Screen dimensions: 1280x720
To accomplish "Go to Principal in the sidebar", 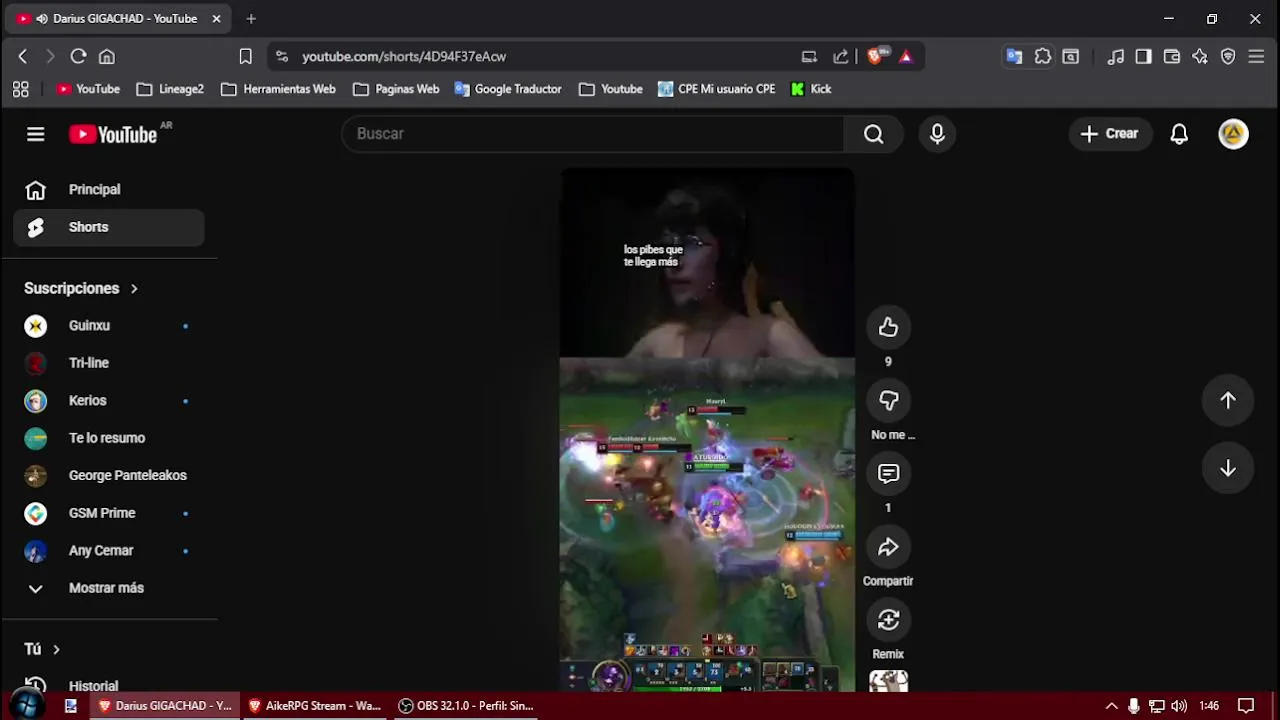I will pos(109,190).
